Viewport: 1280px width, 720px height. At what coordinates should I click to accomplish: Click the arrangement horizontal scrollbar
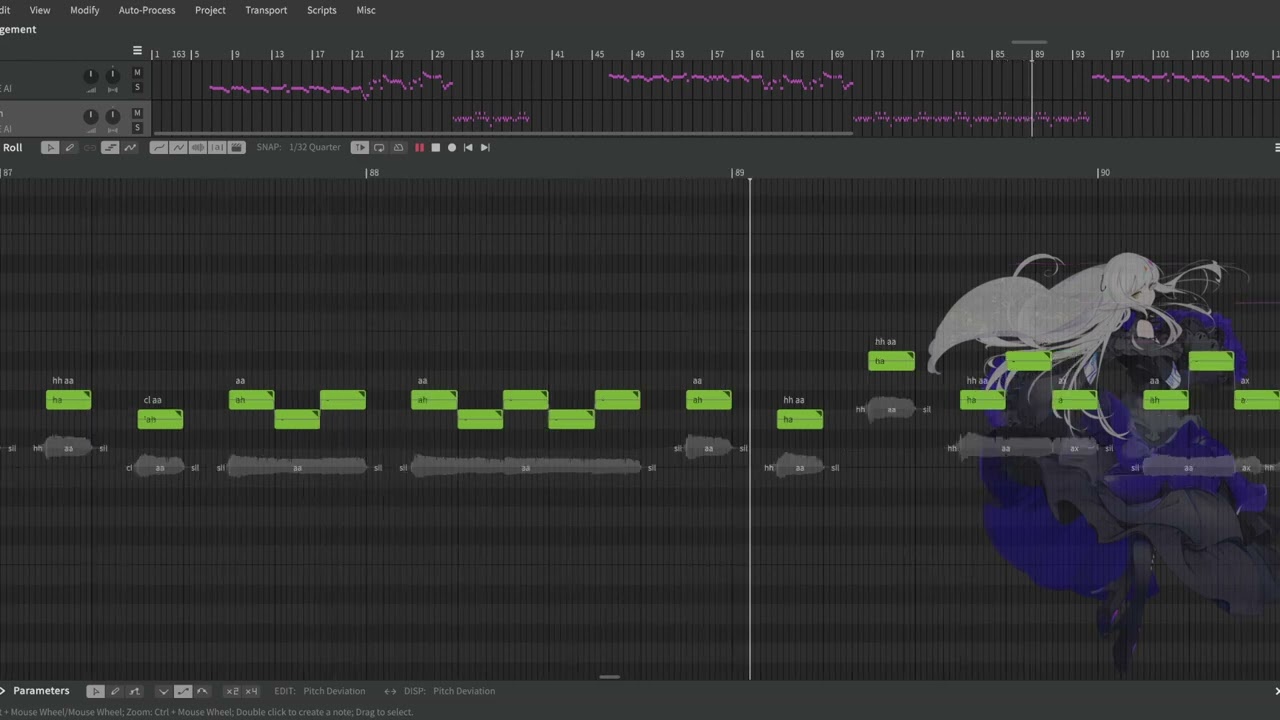click(x=504, y=134)
